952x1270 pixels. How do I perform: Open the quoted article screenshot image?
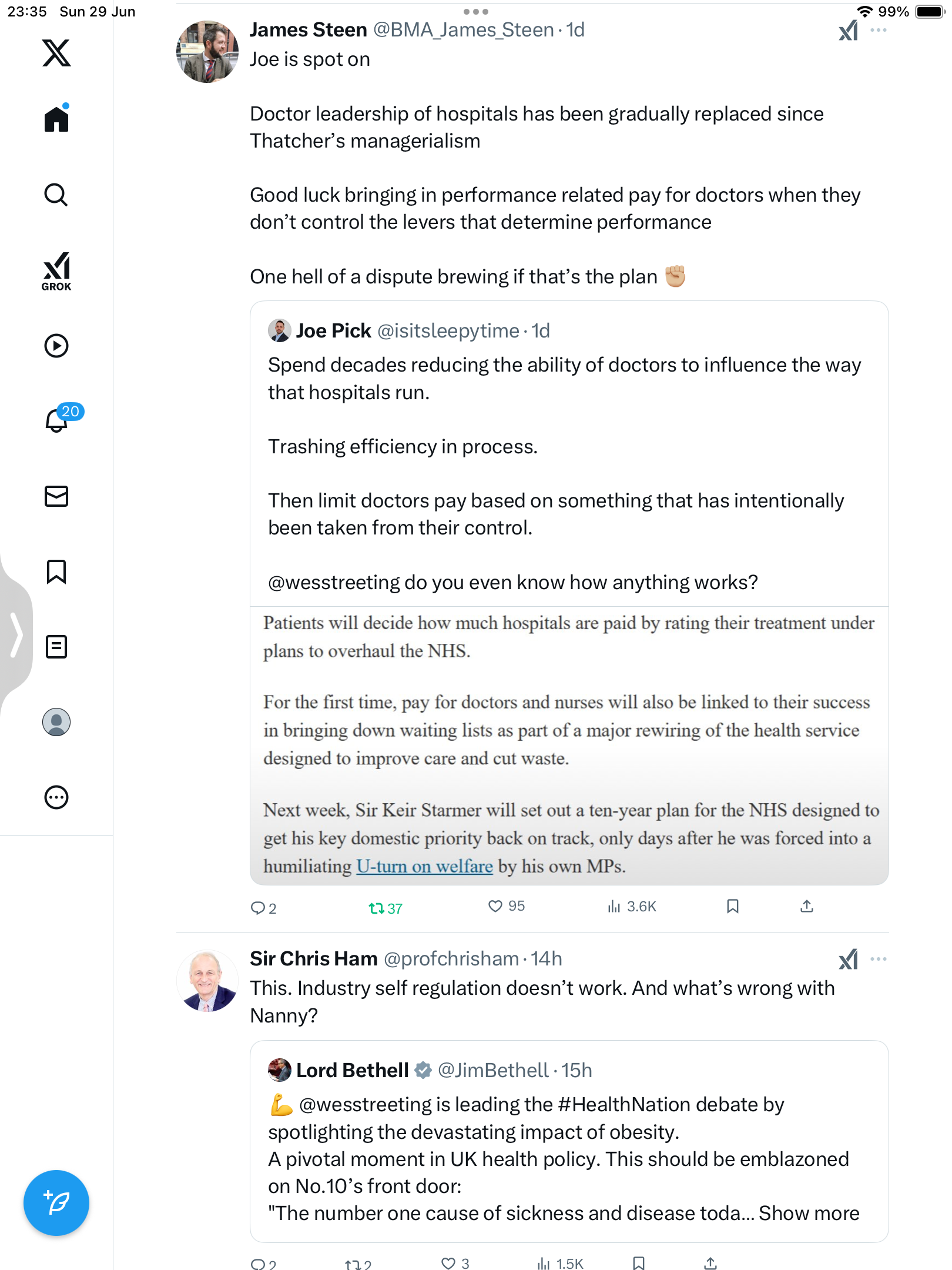569,746
